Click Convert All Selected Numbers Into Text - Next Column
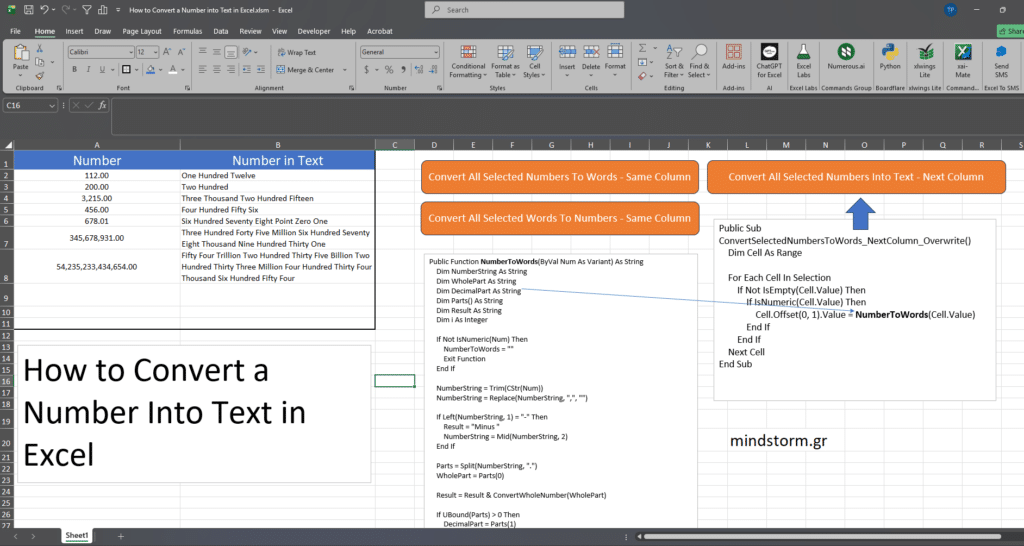Screen dimensions: 1024x546 (x=856, y=177)
